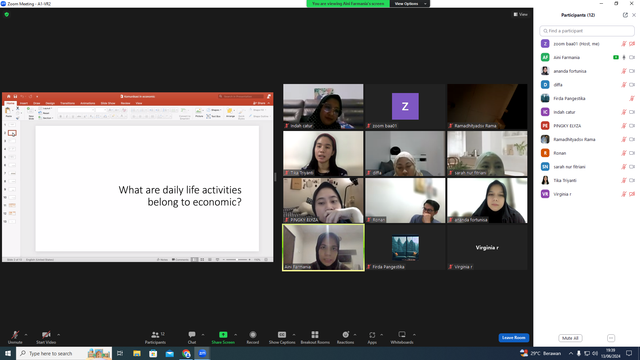Expand Show Captions options arrow
Viewport: 640px width, 360px height.
[x=294, y=335]
